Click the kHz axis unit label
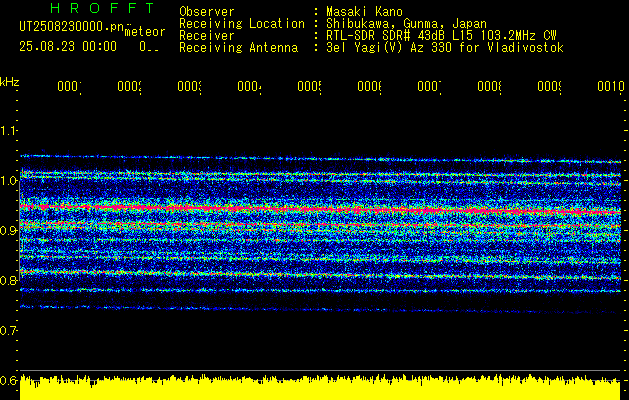 [10, 82]
